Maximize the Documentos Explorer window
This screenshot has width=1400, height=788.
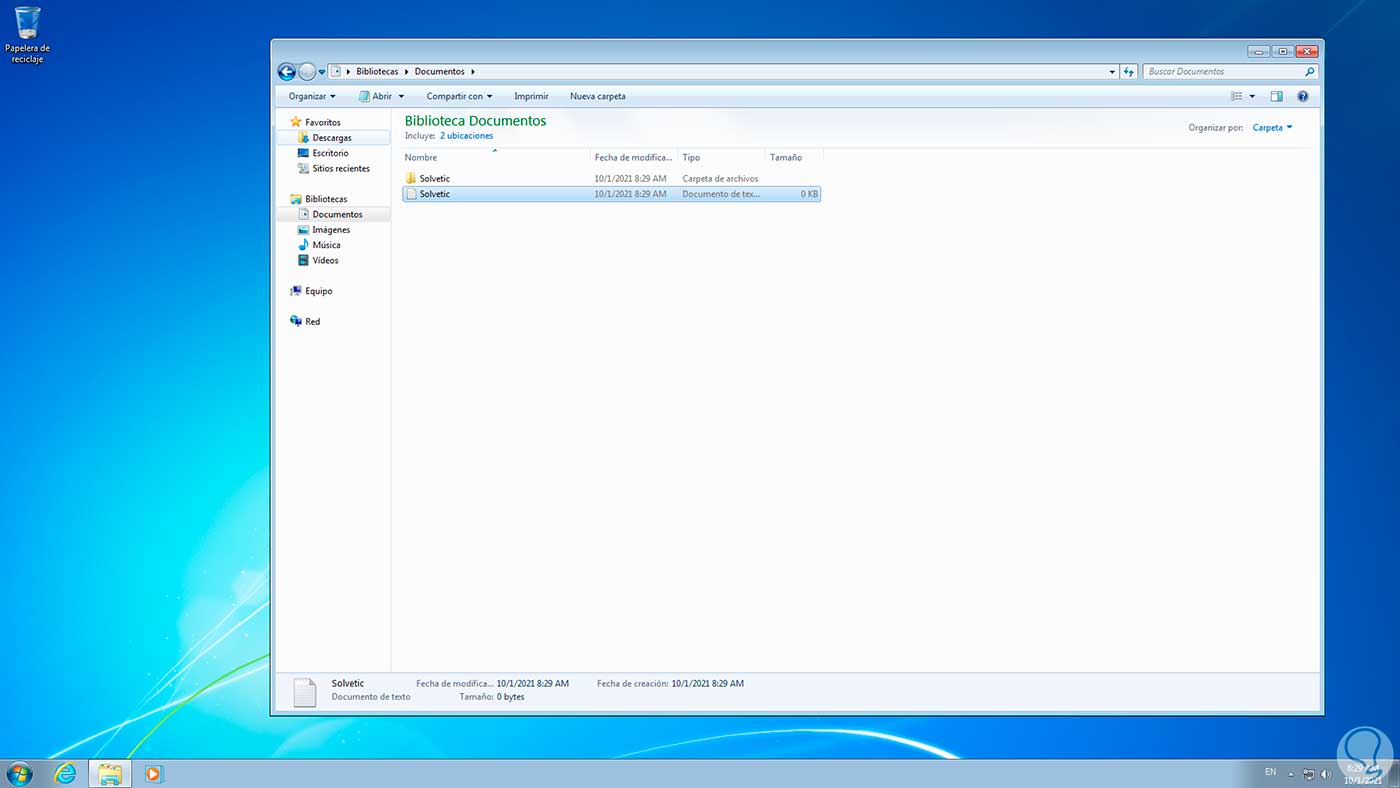click(x=1282, y=51)
